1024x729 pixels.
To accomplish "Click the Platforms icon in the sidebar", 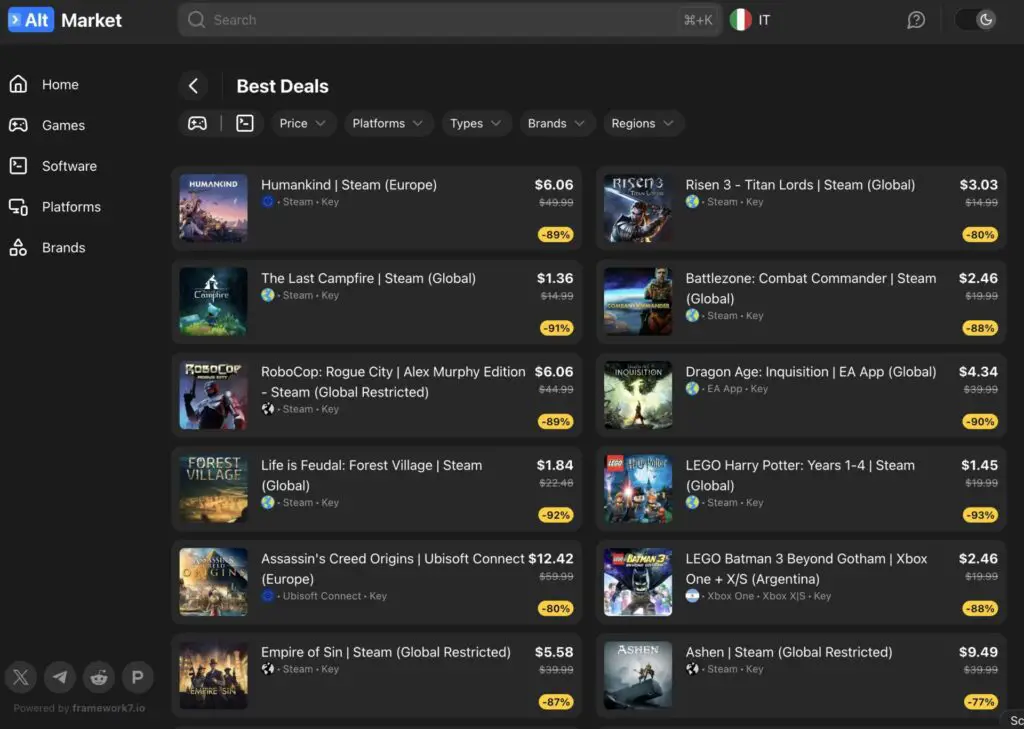I will 20,206.
